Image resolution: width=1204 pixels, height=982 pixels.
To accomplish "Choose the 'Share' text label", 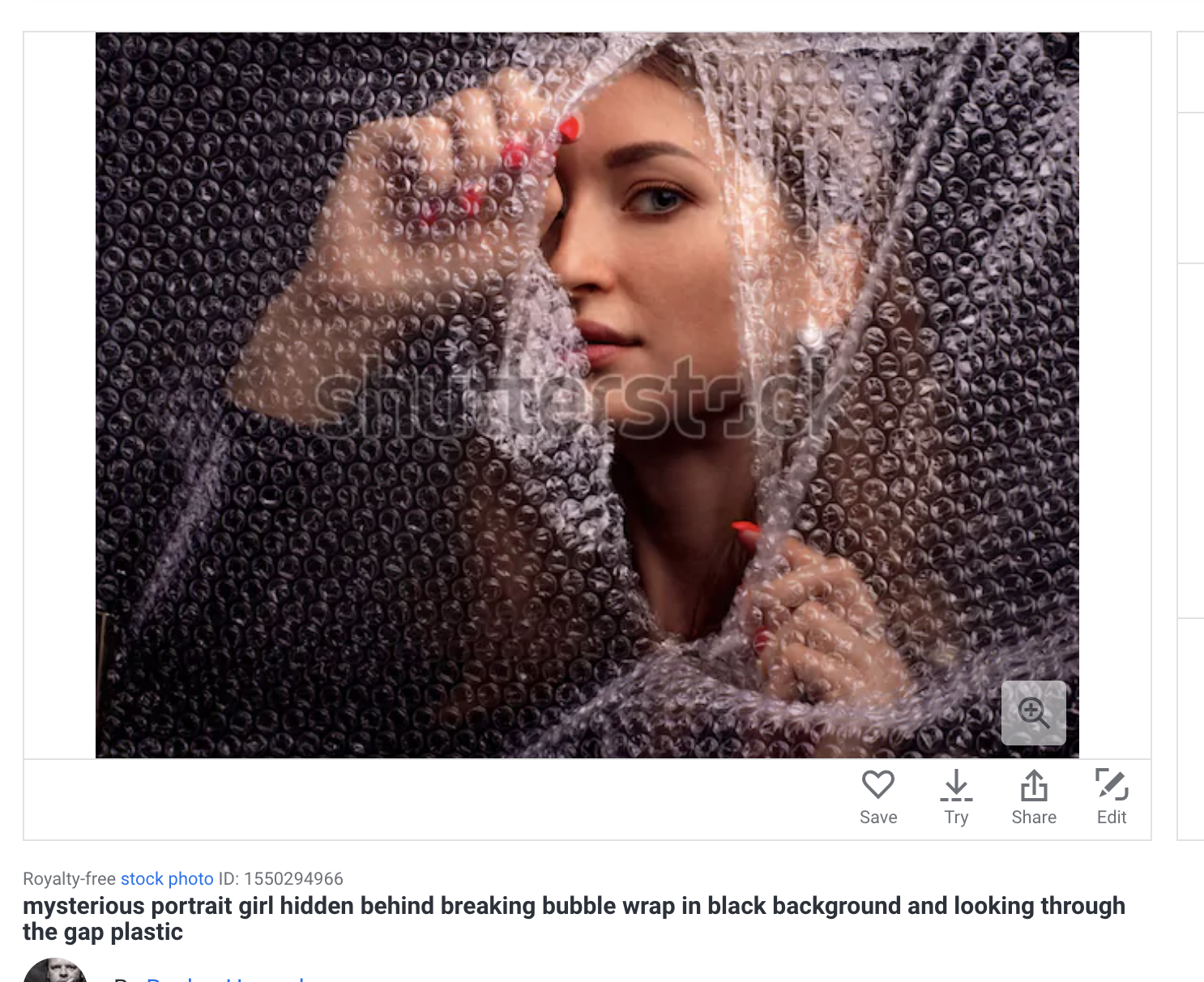I will 1034,818.
